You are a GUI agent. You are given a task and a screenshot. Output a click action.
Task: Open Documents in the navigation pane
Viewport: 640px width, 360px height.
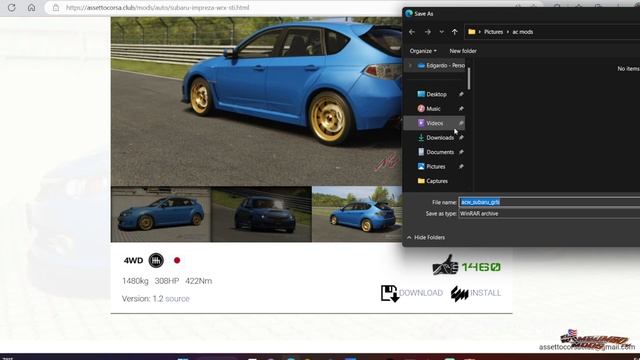[440, 152]
